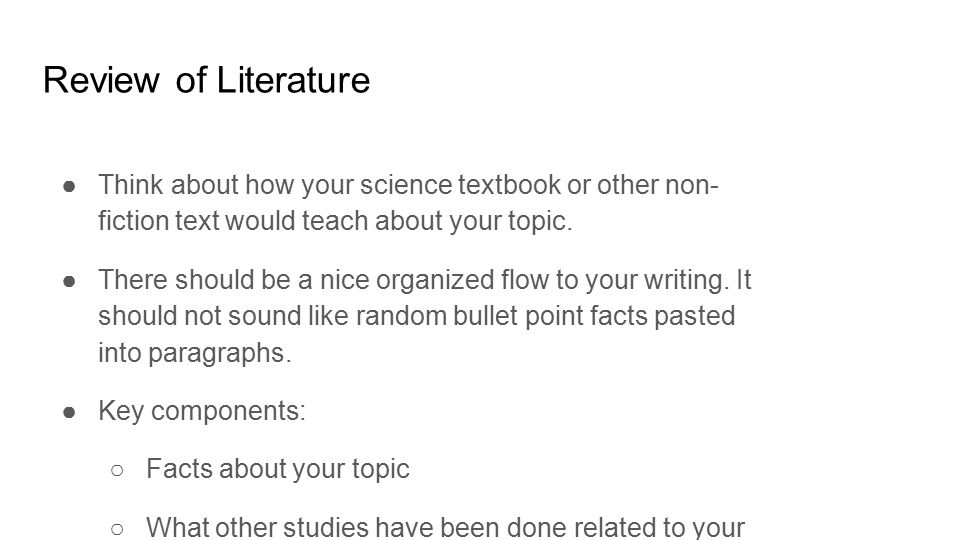Click the word 'Review' in the heading

(x=101, y=80)
